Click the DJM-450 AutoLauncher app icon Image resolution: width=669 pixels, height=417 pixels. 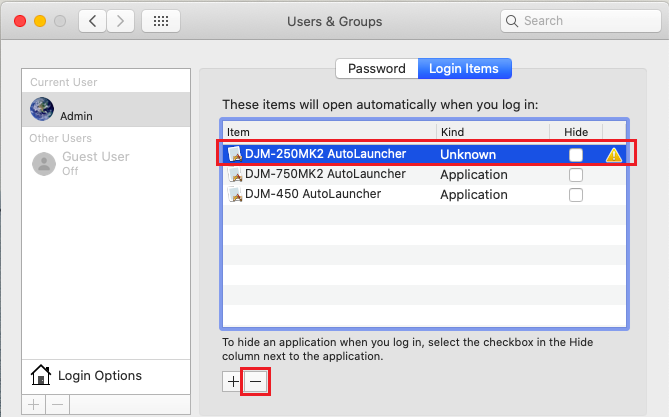tap(235, 194)
